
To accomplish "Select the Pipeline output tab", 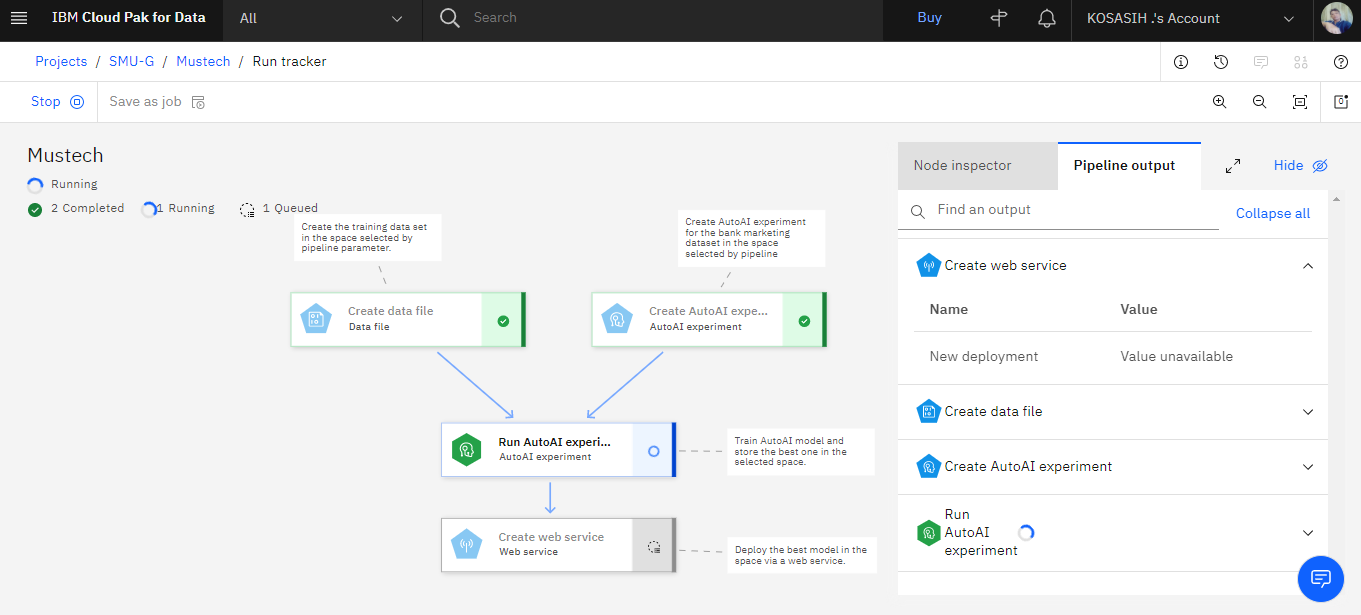I will tap(1129, 166).
